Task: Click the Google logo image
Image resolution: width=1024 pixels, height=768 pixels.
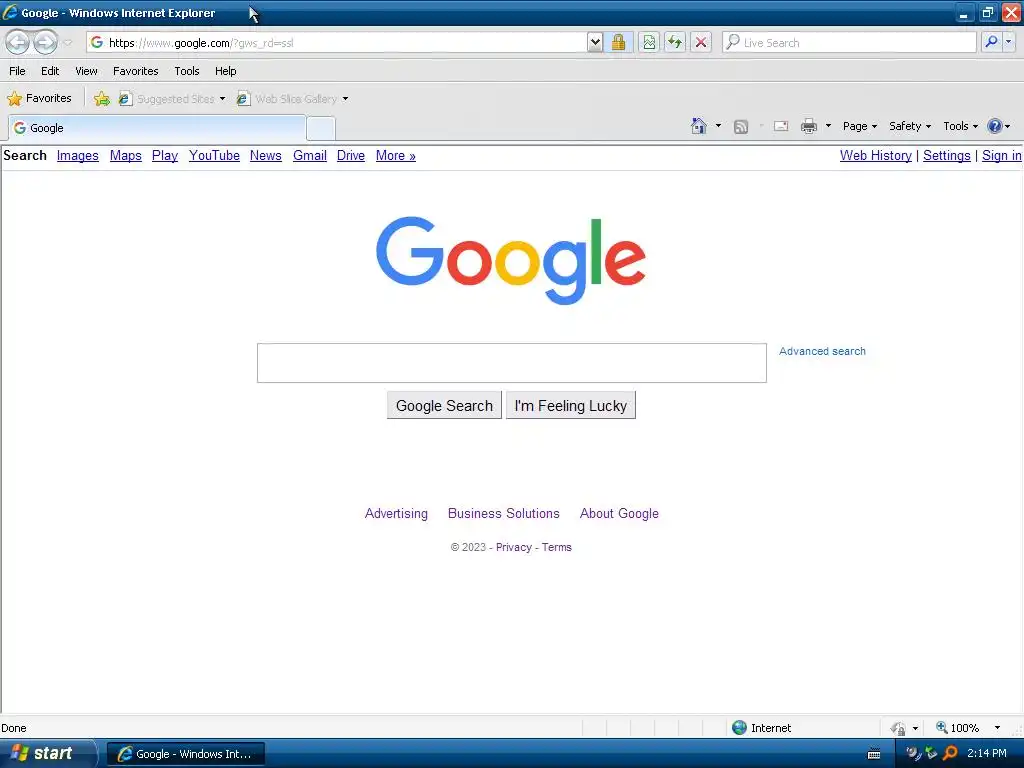Action: (x=511, y=260)
